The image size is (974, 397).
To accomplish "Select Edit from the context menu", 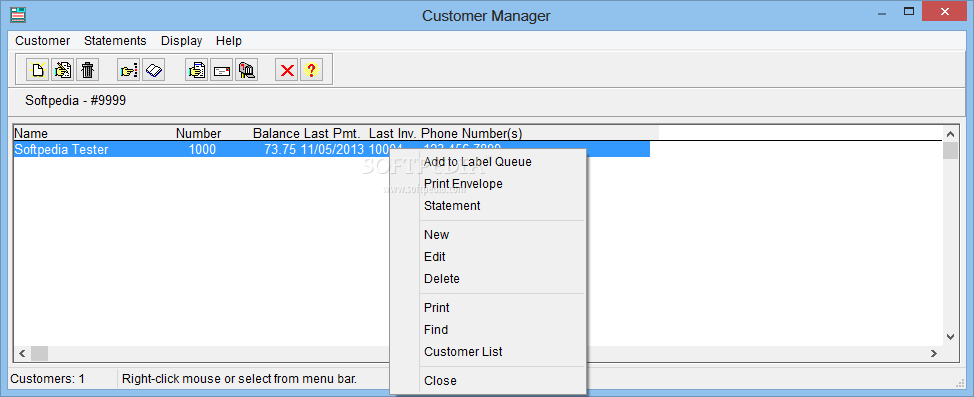I will pos(488,257).
